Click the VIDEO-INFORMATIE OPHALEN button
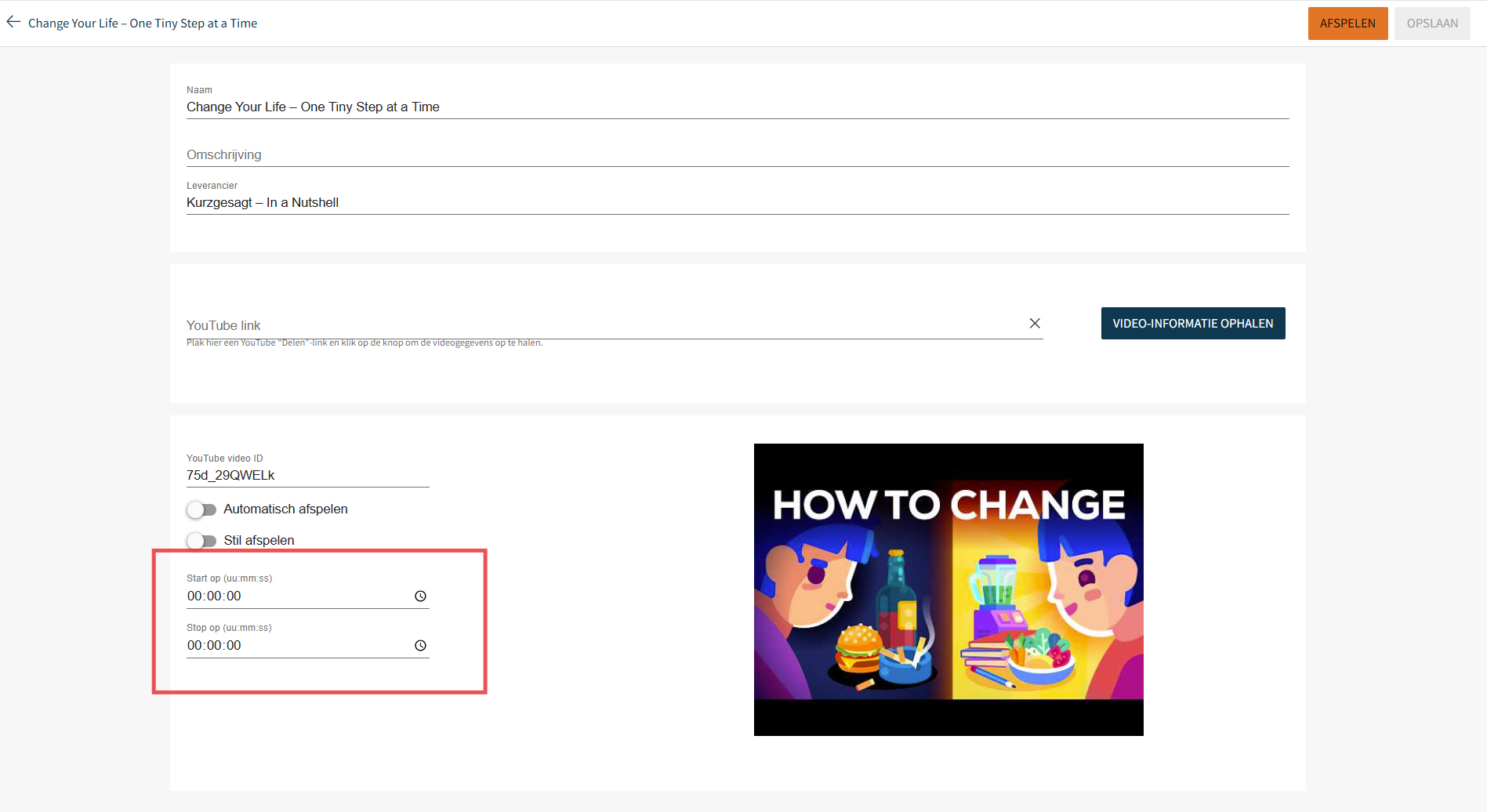 point(1192,324)
